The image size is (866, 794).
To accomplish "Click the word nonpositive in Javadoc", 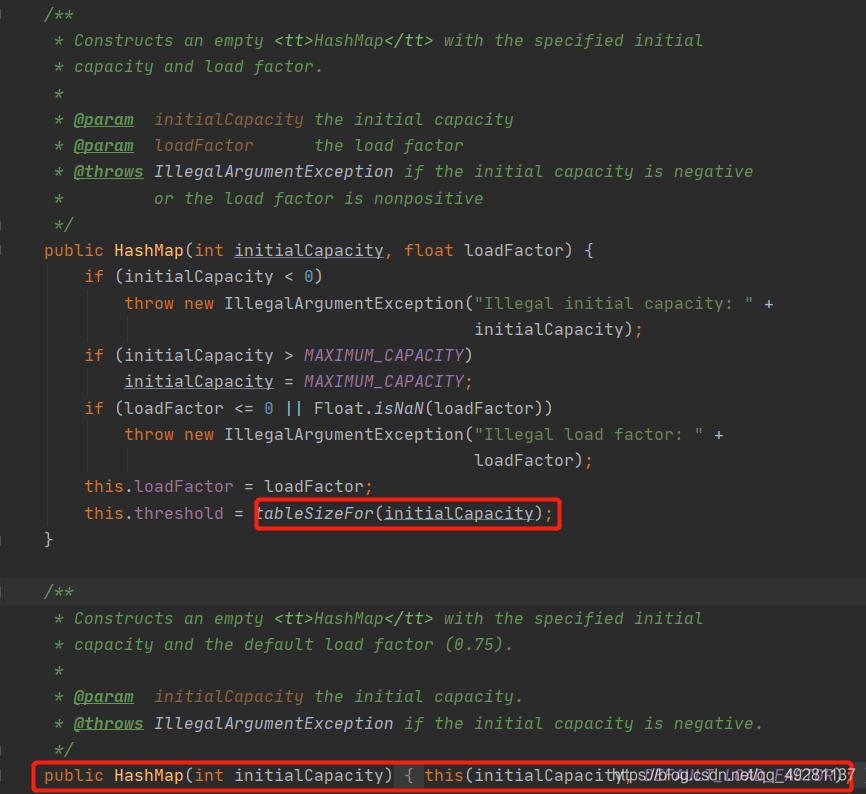I will 429,198.
